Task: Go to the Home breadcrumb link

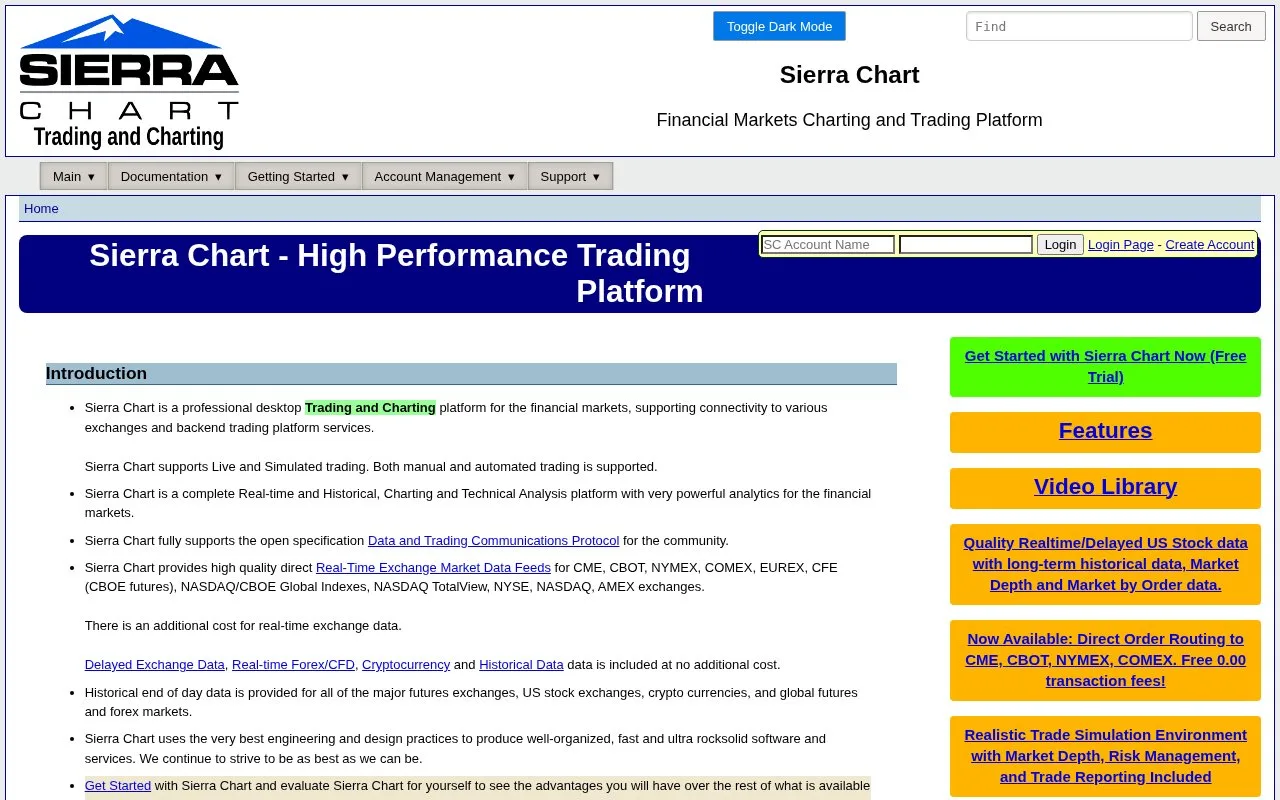Action: (41, 208)
